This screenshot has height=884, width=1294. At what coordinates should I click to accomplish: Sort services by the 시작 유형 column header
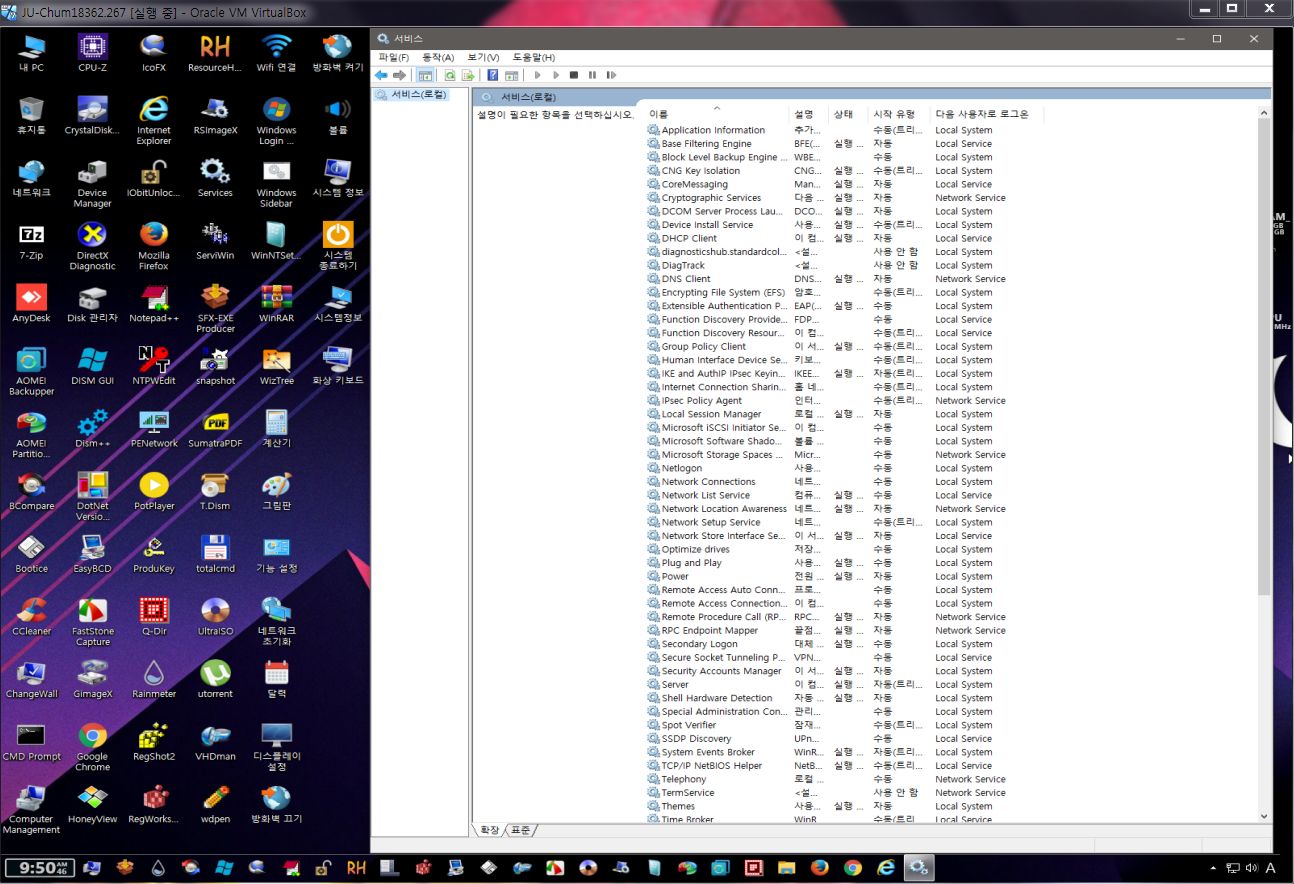pyautogui.click(x=899, y=114)
